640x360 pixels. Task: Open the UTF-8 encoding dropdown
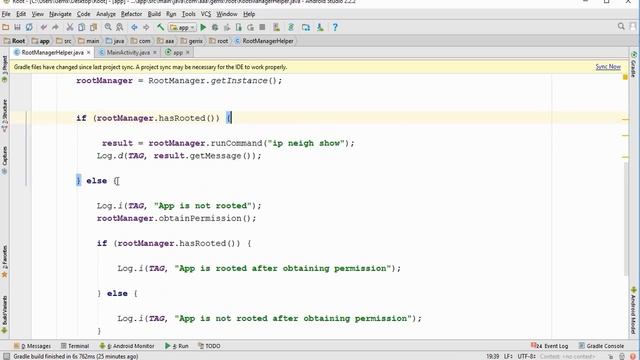pos(527,356)
